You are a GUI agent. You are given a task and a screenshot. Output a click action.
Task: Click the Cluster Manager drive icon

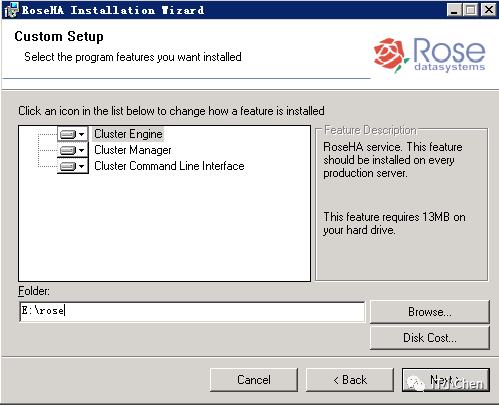pyautogui.click(x=68, y=150)
